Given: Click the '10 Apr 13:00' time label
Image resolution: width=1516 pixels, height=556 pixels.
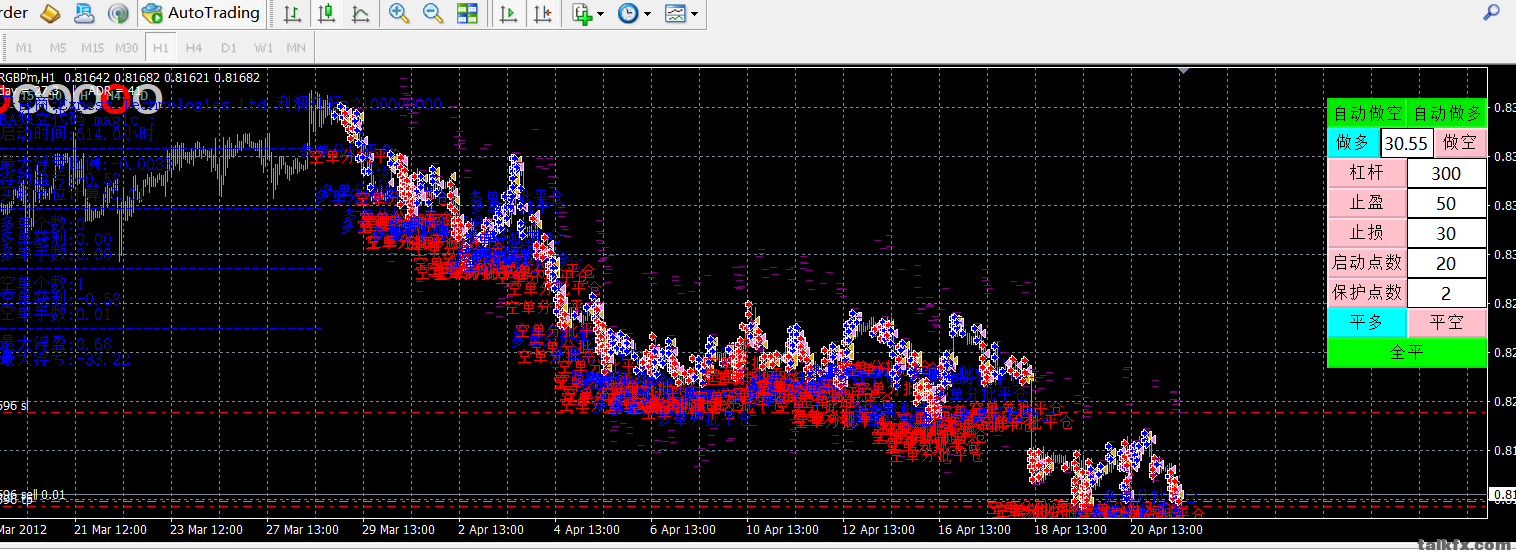Looking at the screenshot, I should pyautogui.click(x=782, y=530).
